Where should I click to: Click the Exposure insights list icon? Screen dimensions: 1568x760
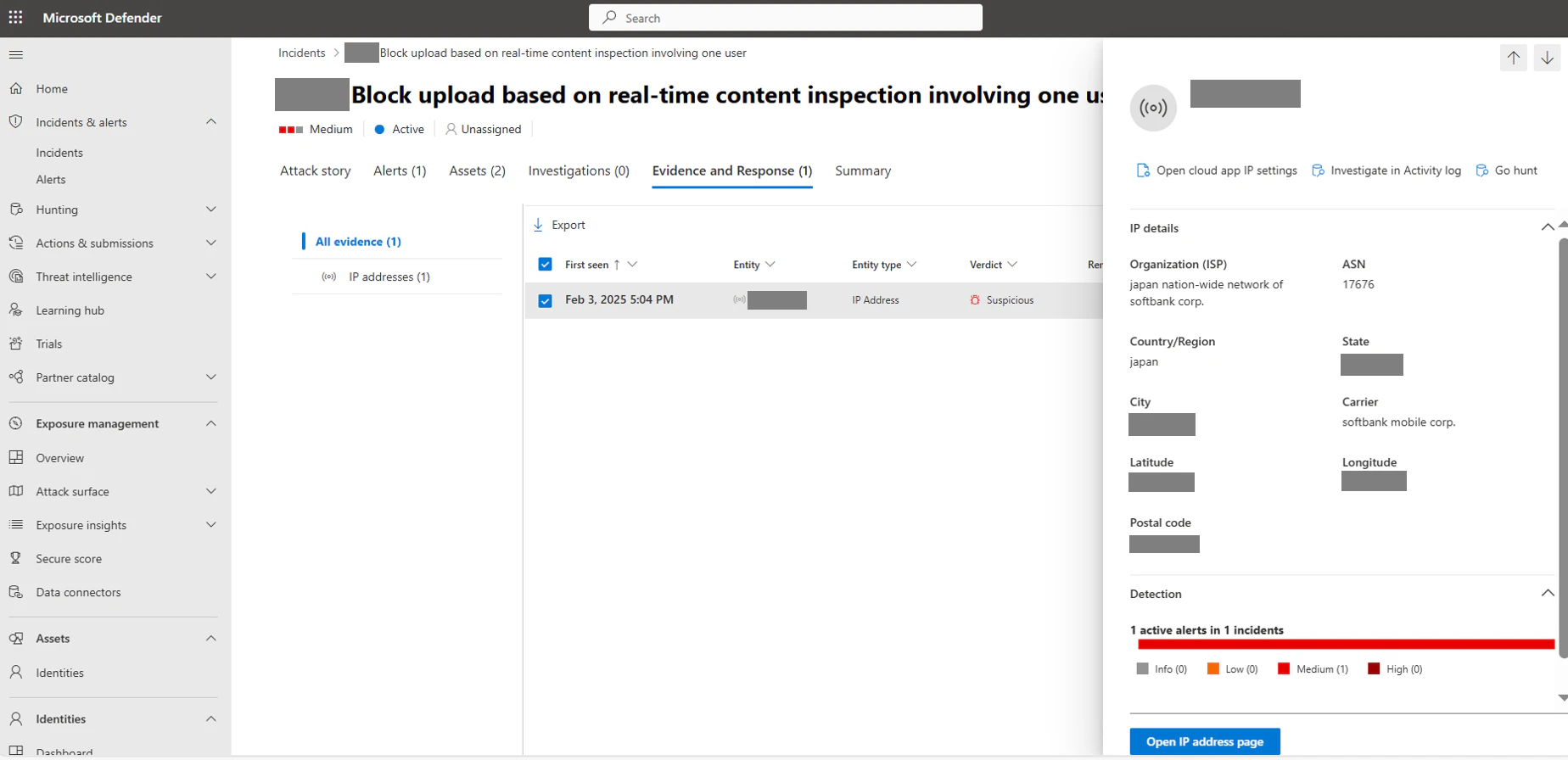tap(15, 524)
